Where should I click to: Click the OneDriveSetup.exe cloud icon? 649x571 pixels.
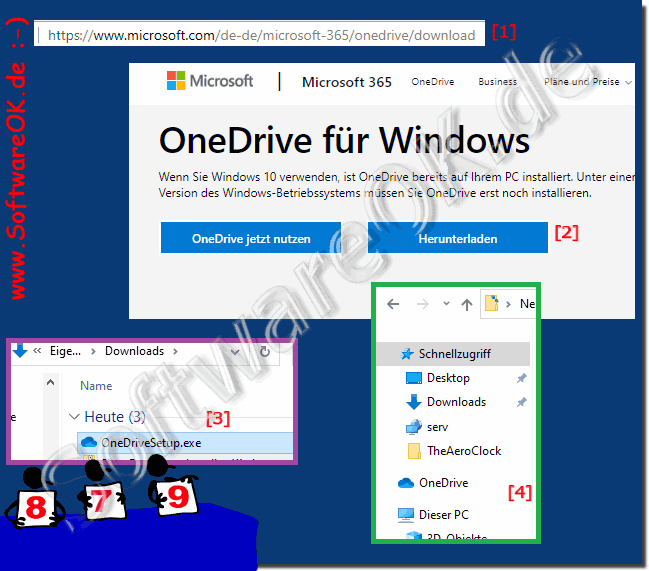[x=89, y=442]
